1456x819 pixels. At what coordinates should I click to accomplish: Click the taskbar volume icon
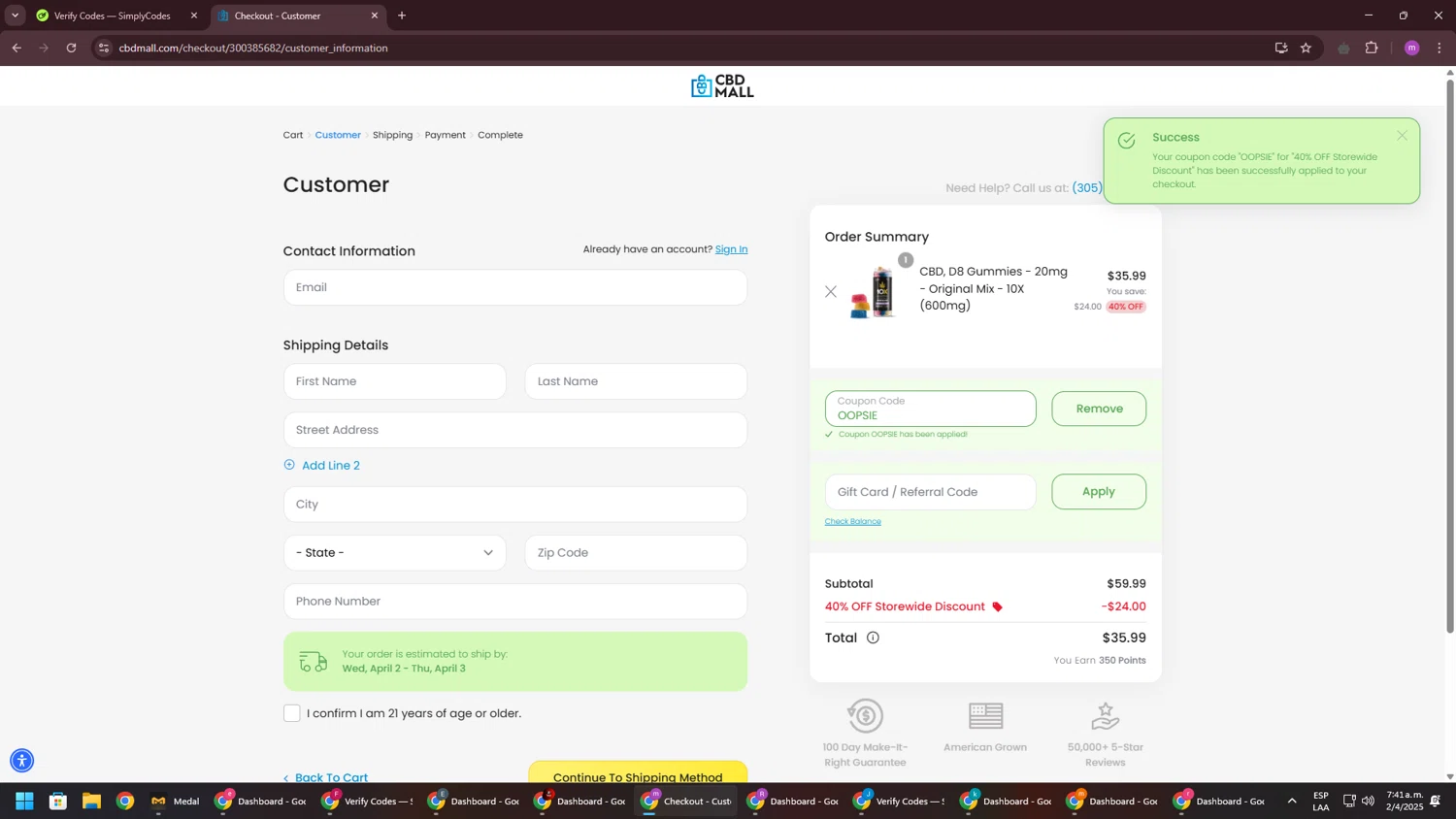[1369, 802]
